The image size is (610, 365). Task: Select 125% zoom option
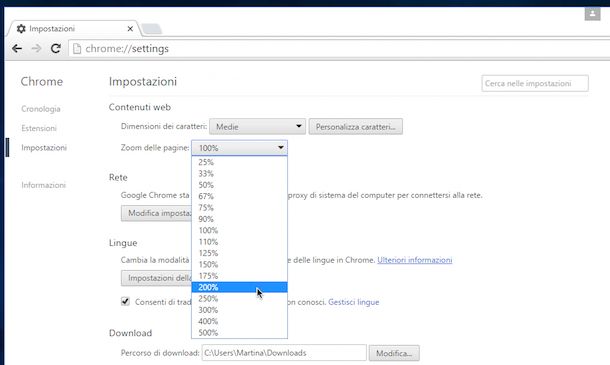(240, 253)
